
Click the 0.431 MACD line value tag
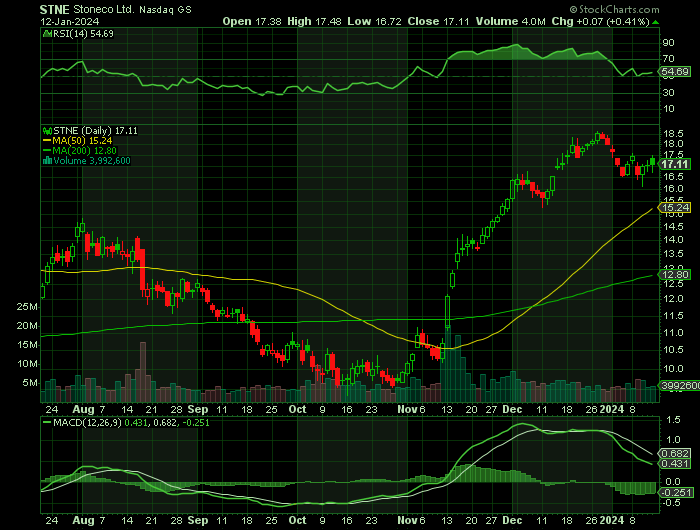[675, 464]
